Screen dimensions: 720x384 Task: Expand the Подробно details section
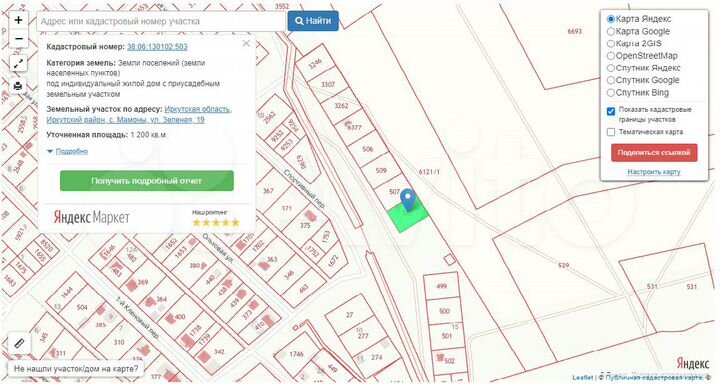(72, 151)
